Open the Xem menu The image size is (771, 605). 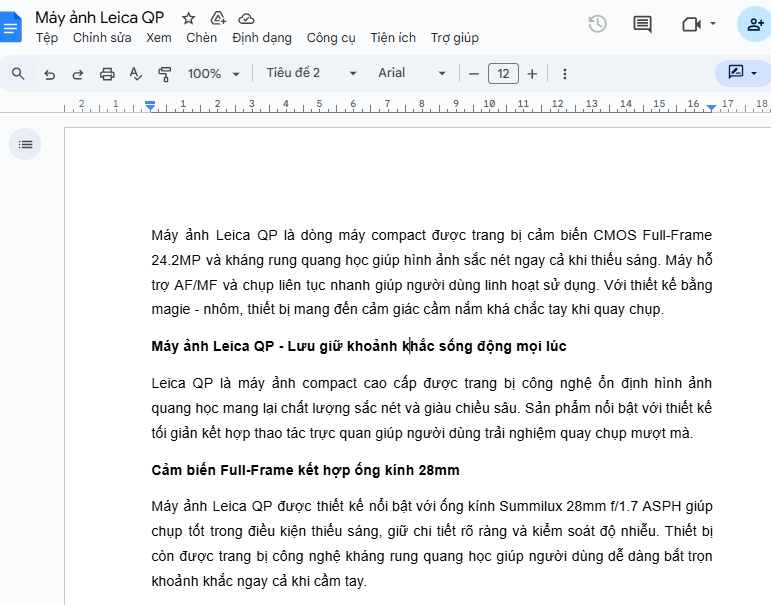pos(158,38)
